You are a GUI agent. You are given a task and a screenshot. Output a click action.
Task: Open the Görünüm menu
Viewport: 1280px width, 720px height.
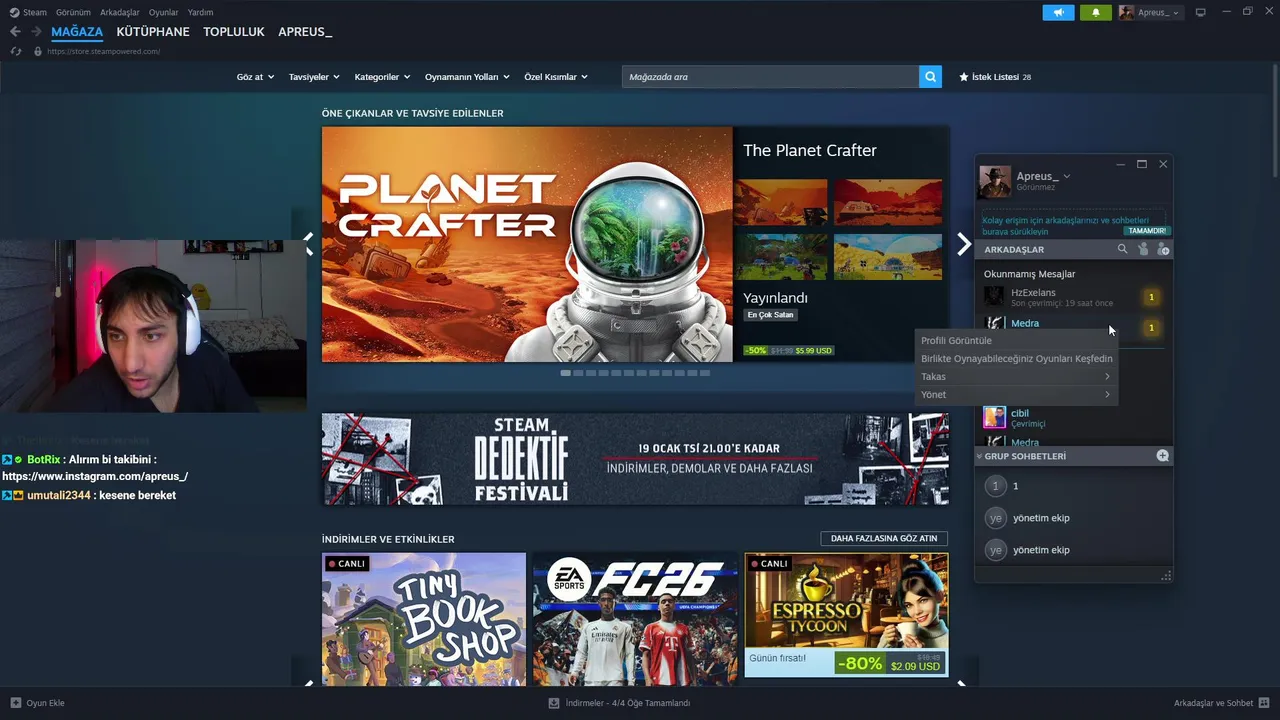tap(73, 12)
